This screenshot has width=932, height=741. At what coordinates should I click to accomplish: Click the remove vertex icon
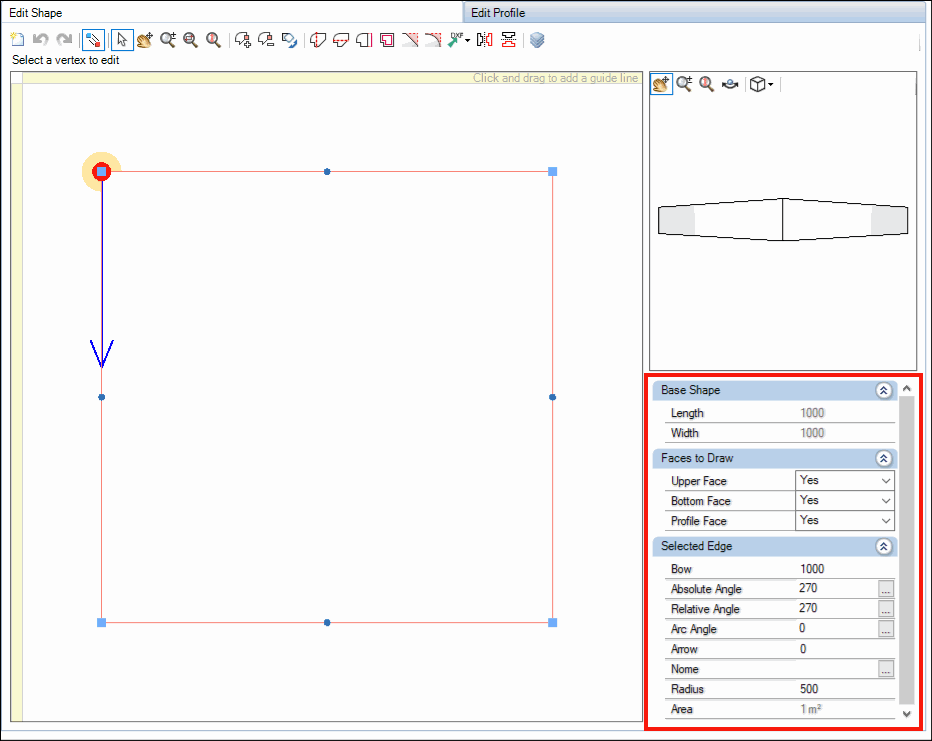(266, 40)
